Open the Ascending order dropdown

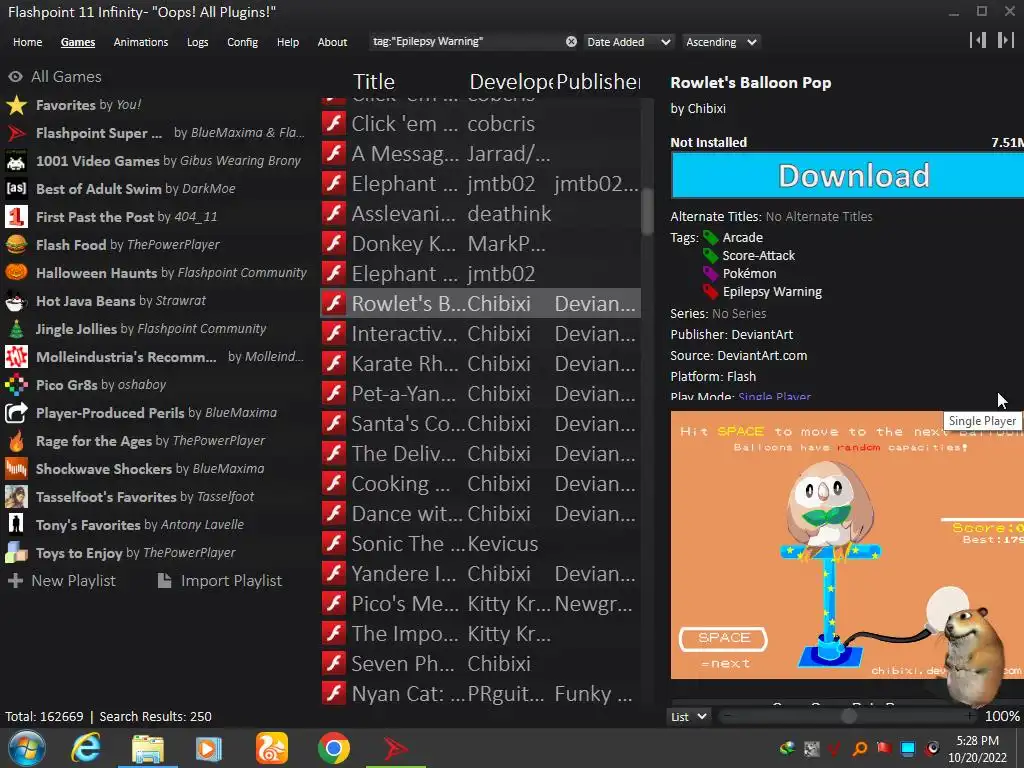[721, 42]
